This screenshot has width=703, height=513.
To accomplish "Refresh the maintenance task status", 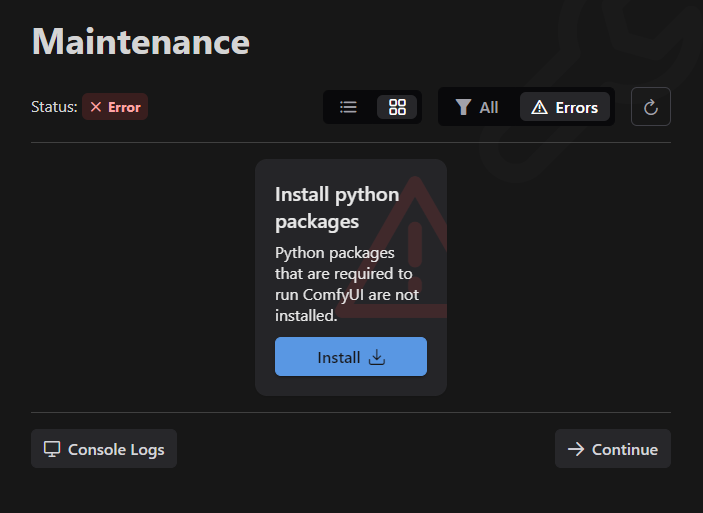I will point(651,107).
